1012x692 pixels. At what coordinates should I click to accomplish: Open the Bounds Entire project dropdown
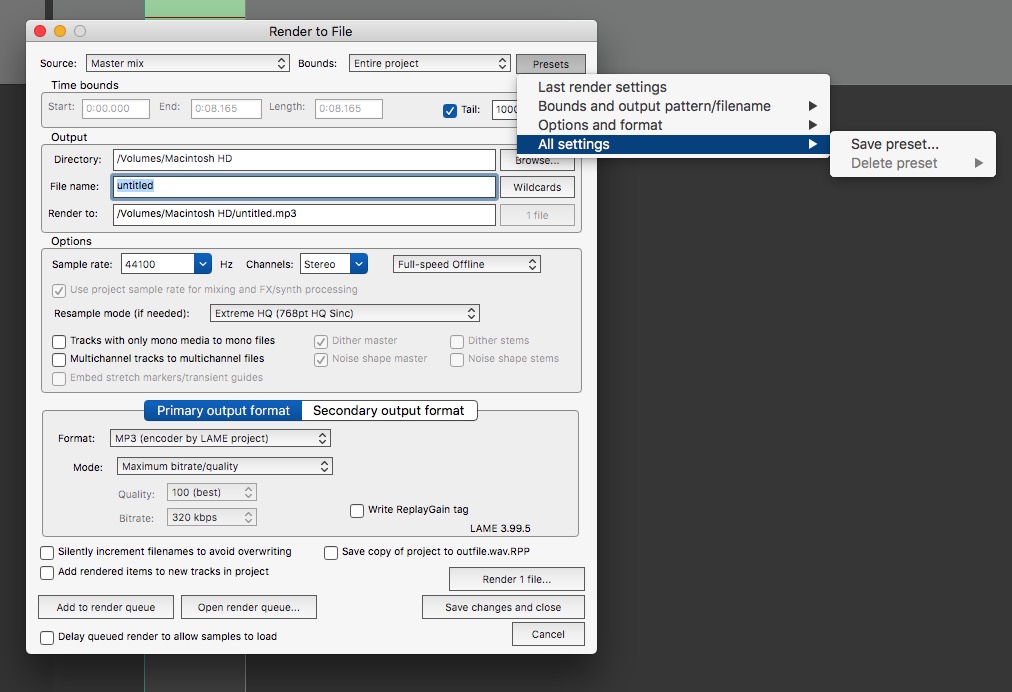[x=429, y=63]
